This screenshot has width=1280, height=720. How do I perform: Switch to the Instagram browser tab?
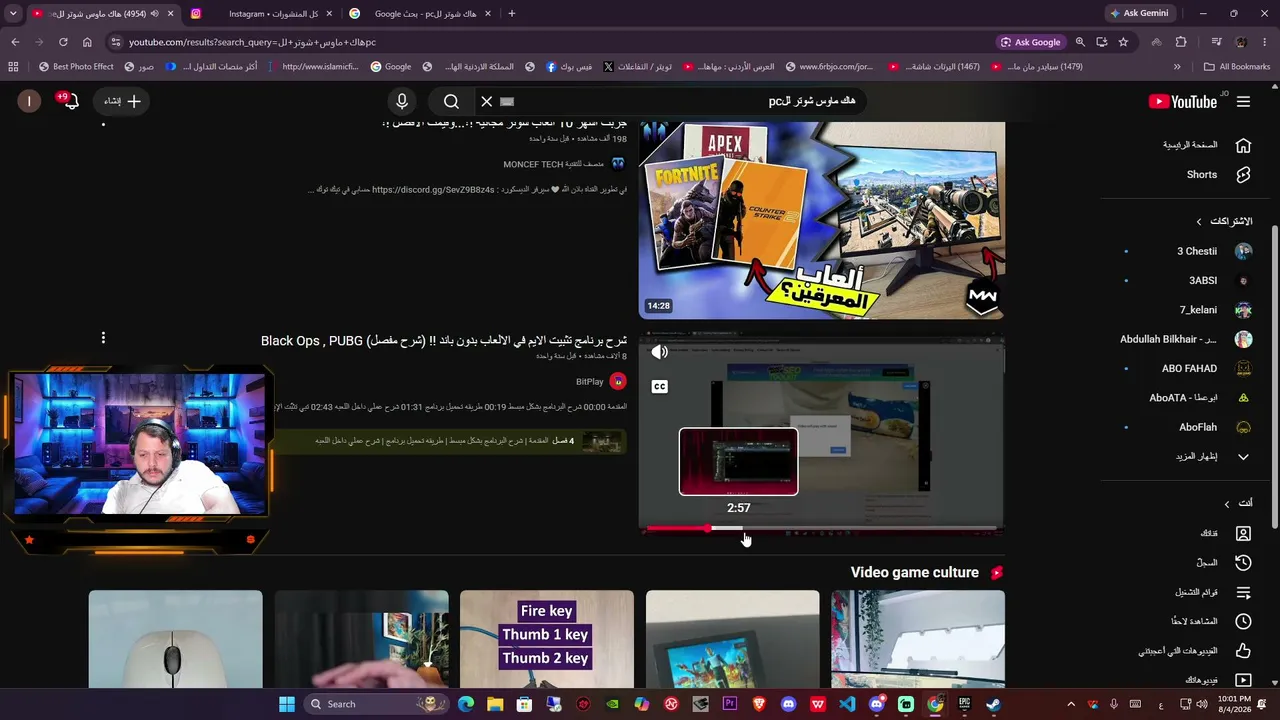click(x=260, y=14)
